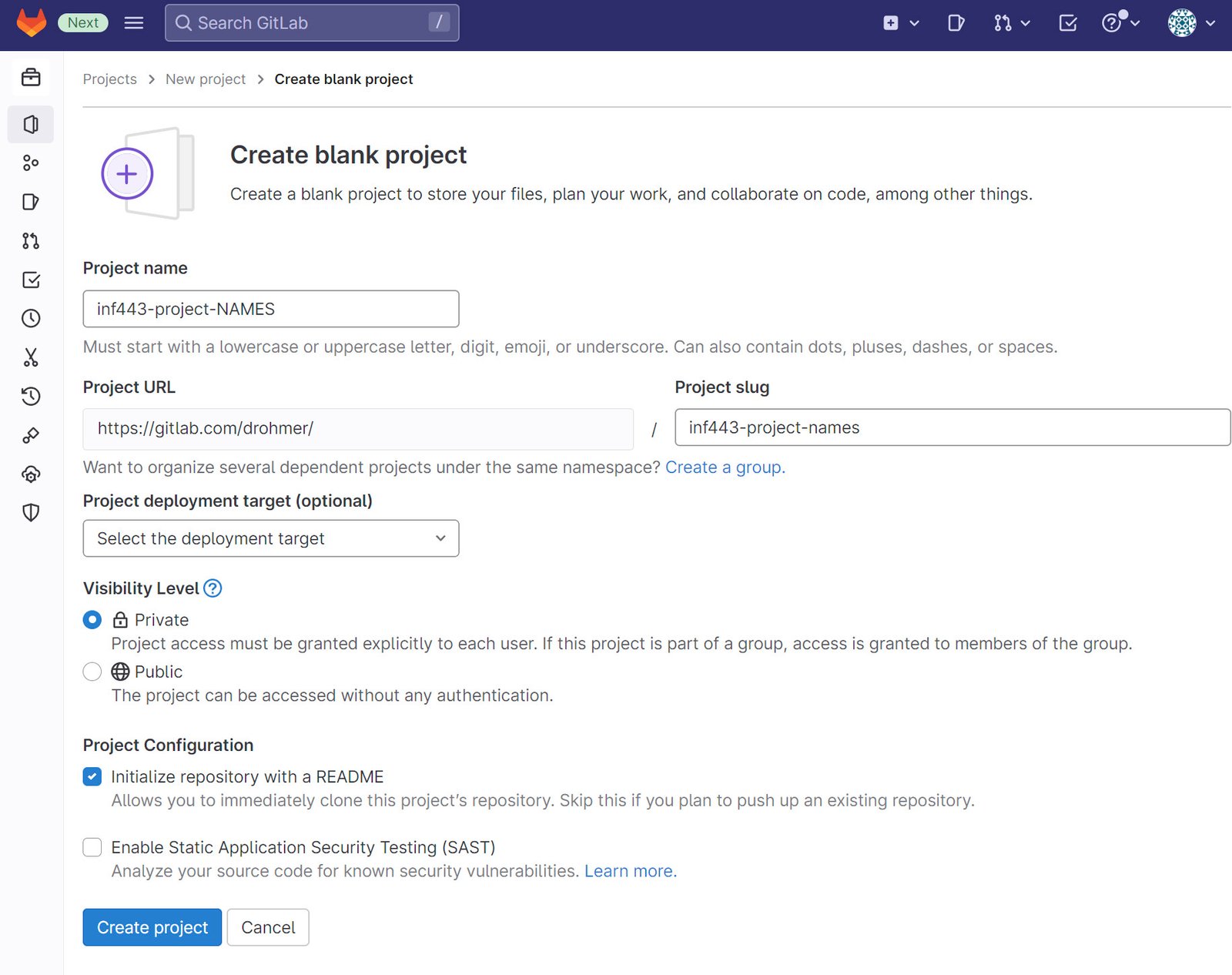Screen dimensions: 1232x975
Task: Open Issues from the left sidebar
Action: (31, 202)
